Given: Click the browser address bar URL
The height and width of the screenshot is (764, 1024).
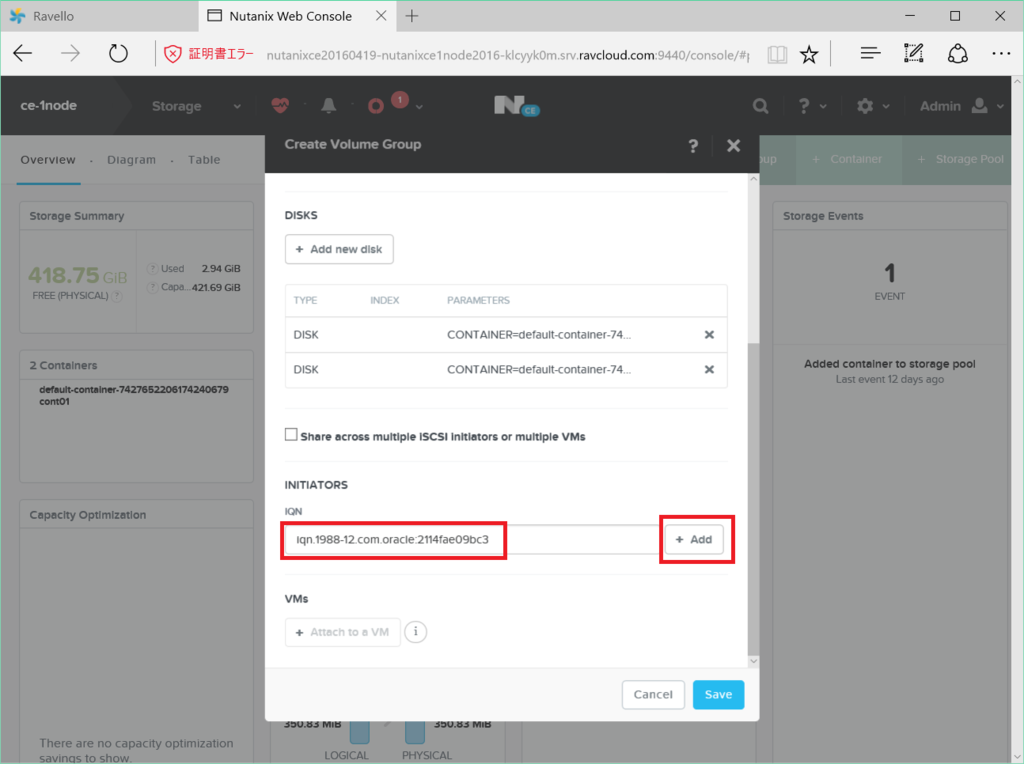Looking at the screenshot, I should coord(507,55).
